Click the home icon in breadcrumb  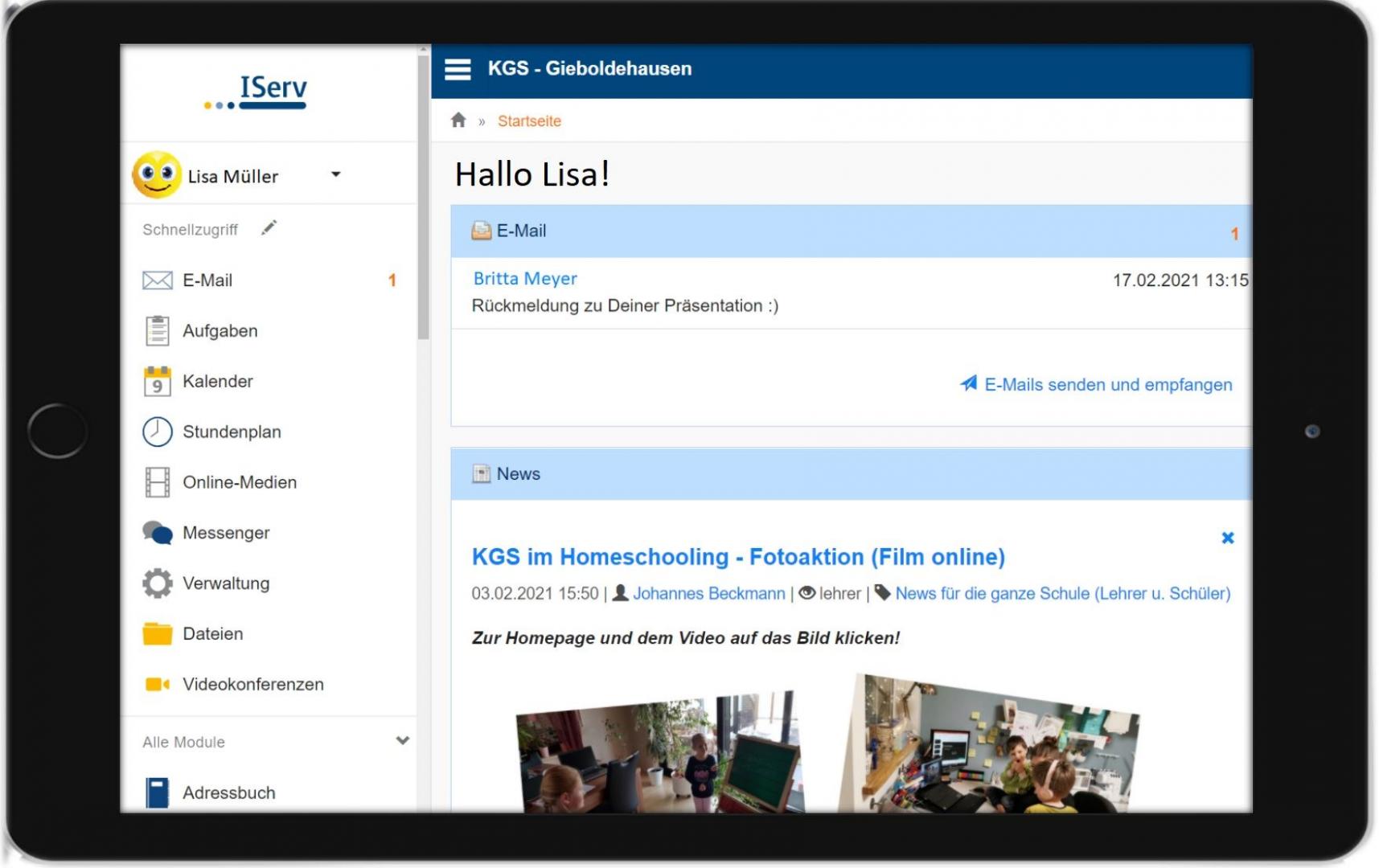click(458, 121)
